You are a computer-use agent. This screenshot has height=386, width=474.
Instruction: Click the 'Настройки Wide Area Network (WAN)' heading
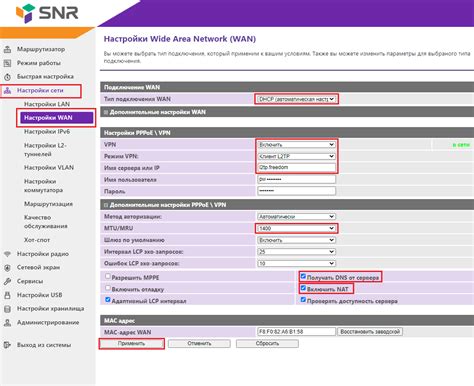pos(180,39)
